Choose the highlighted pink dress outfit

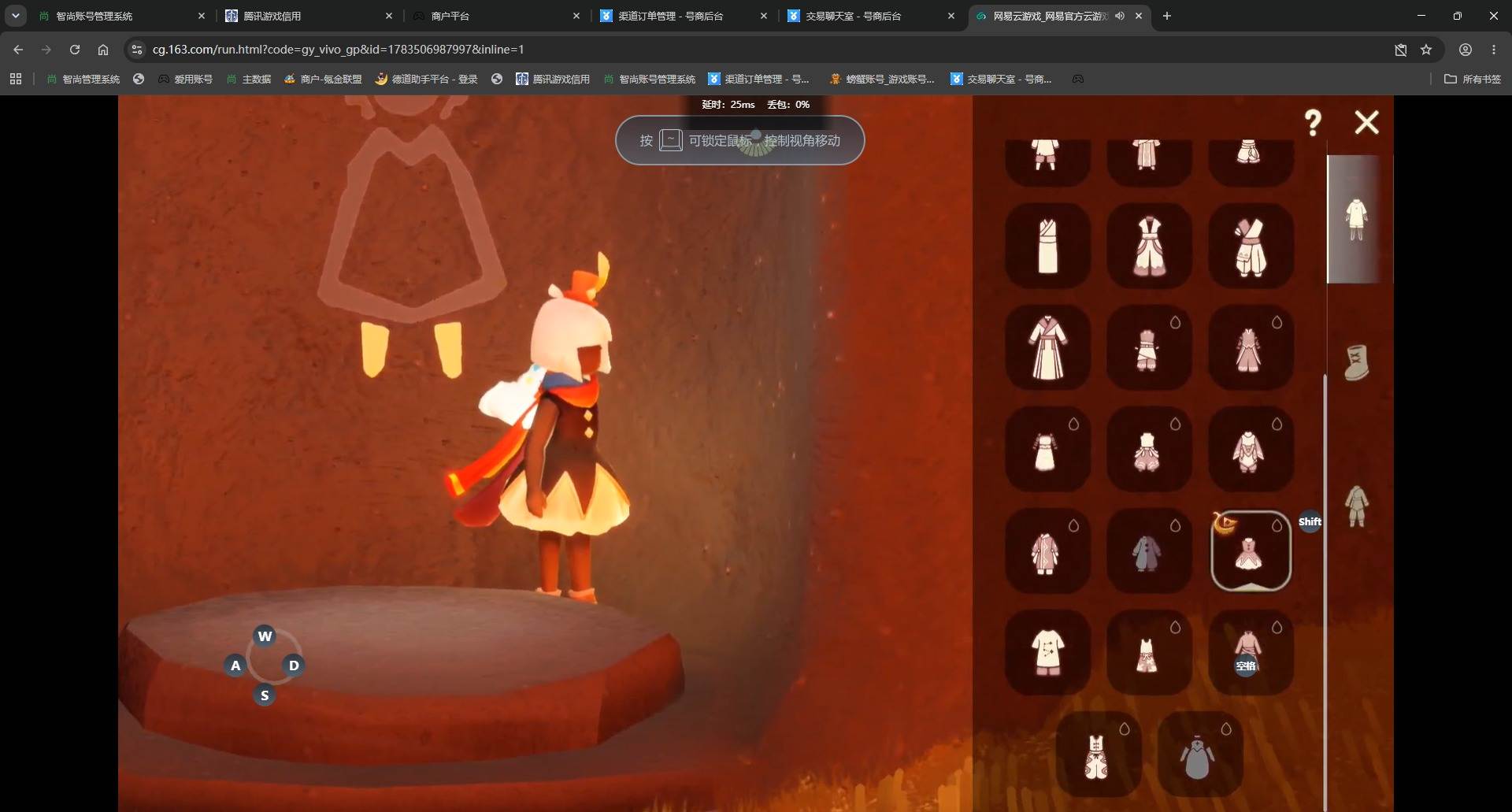pyautogui.click(x=1251, y=551)
